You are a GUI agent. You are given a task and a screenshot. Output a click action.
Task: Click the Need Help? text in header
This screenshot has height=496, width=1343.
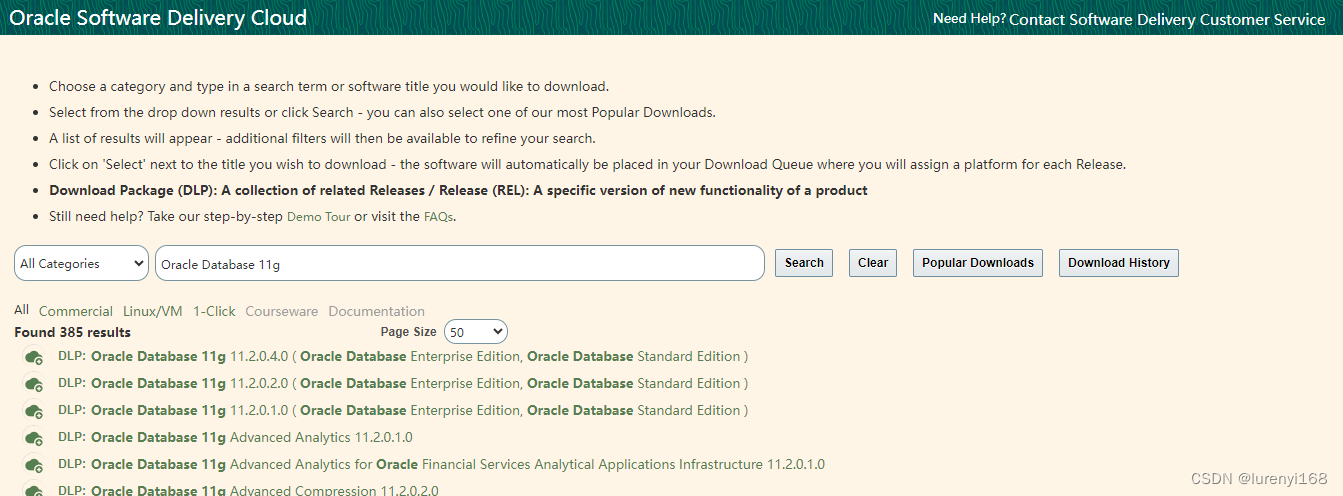point(969,19)
